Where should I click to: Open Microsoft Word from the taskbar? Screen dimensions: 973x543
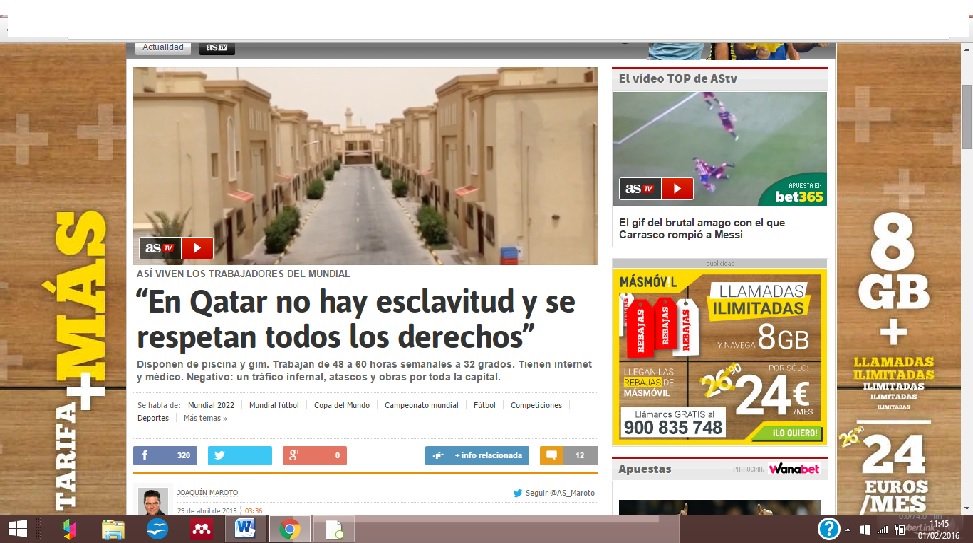244,529
